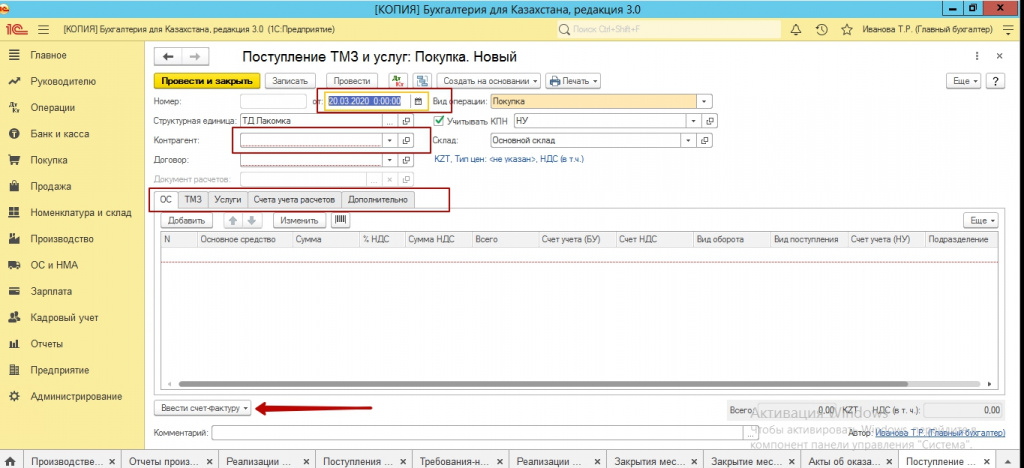Expand Контрагент dropdown arrow
The width and height of the screenshot is (1024, 468).
pyautogui.click(x=390, y=140)
